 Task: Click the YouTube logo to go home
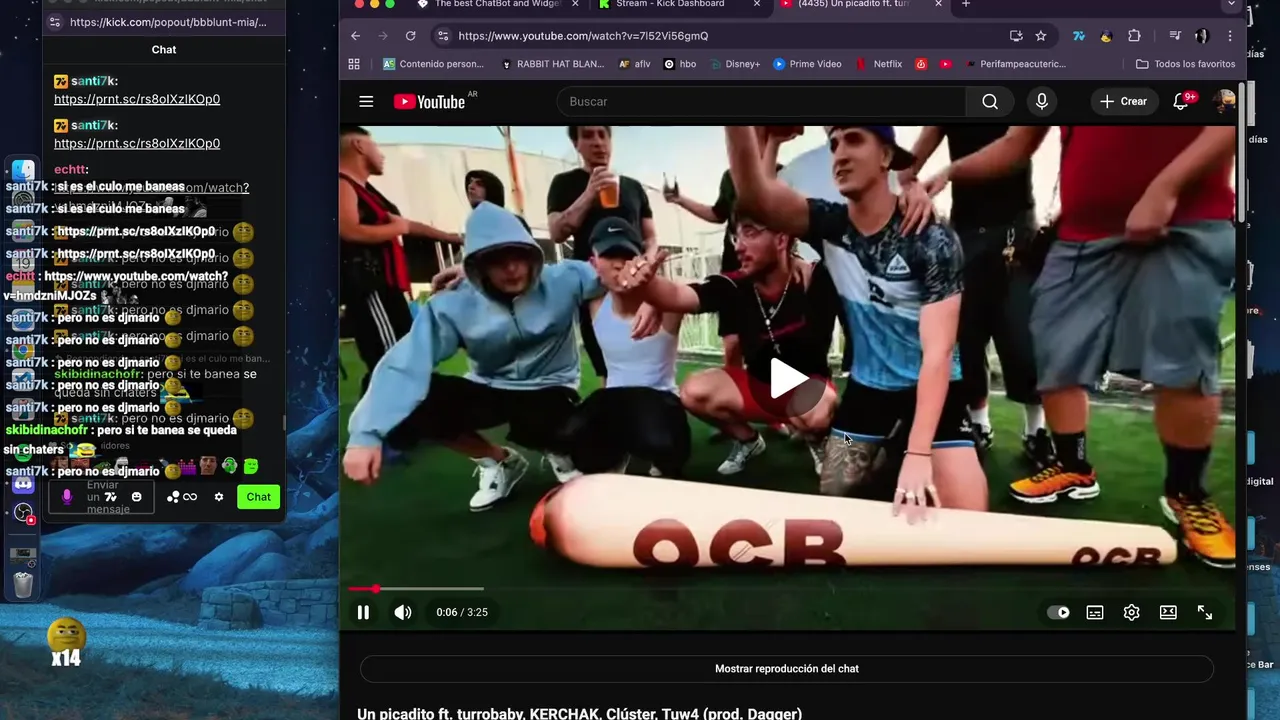coord(430,102)
